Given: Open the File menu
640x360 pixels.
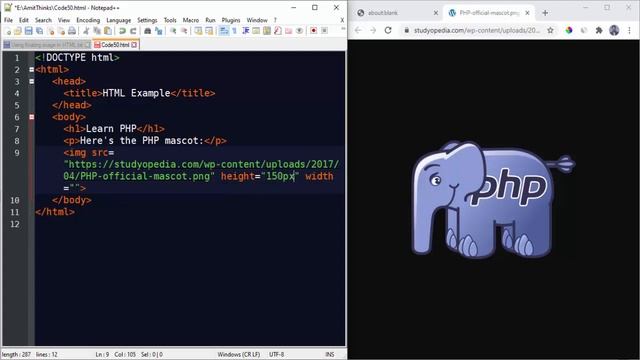Looking at the screenshot, I should click(8, 20).
